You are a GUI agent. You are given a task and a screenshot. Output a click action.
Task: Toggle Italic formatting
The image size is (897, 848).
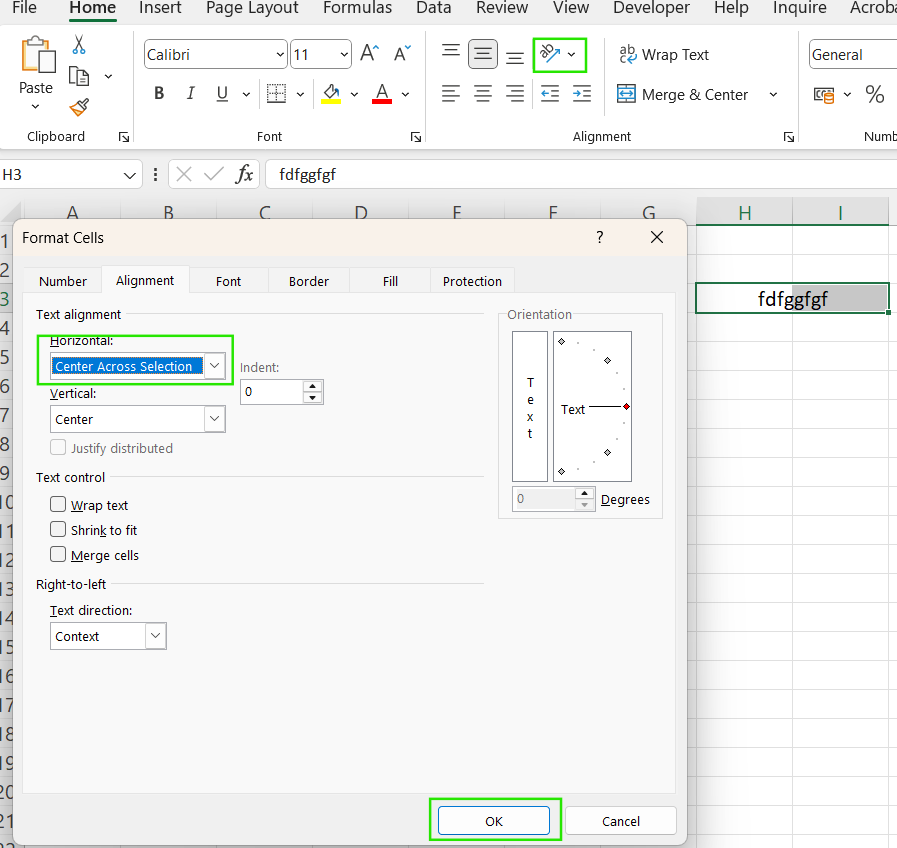[190, 93]
